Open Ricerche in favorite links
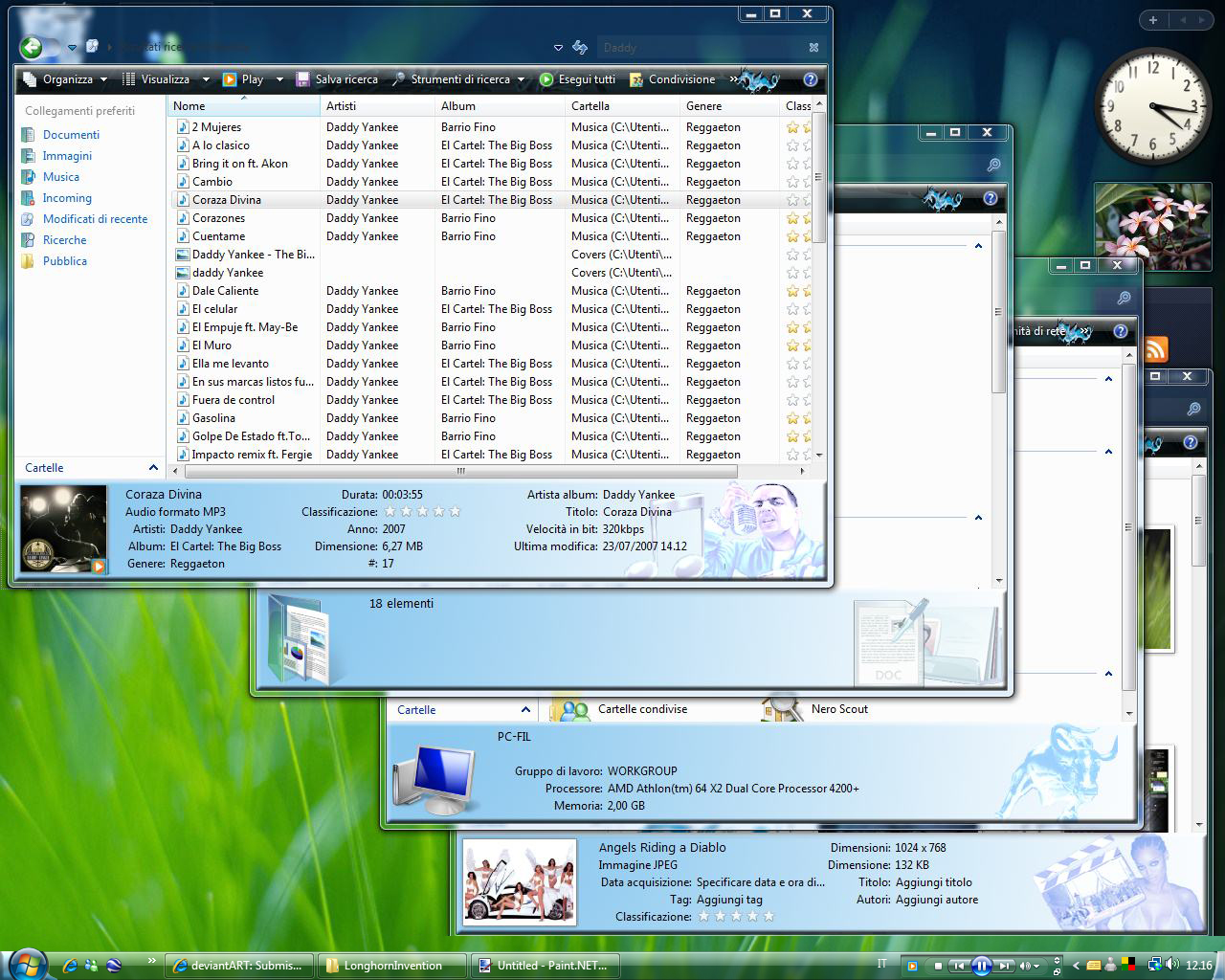The height and width of the screenshot is (980, 1225). [64, 240]
